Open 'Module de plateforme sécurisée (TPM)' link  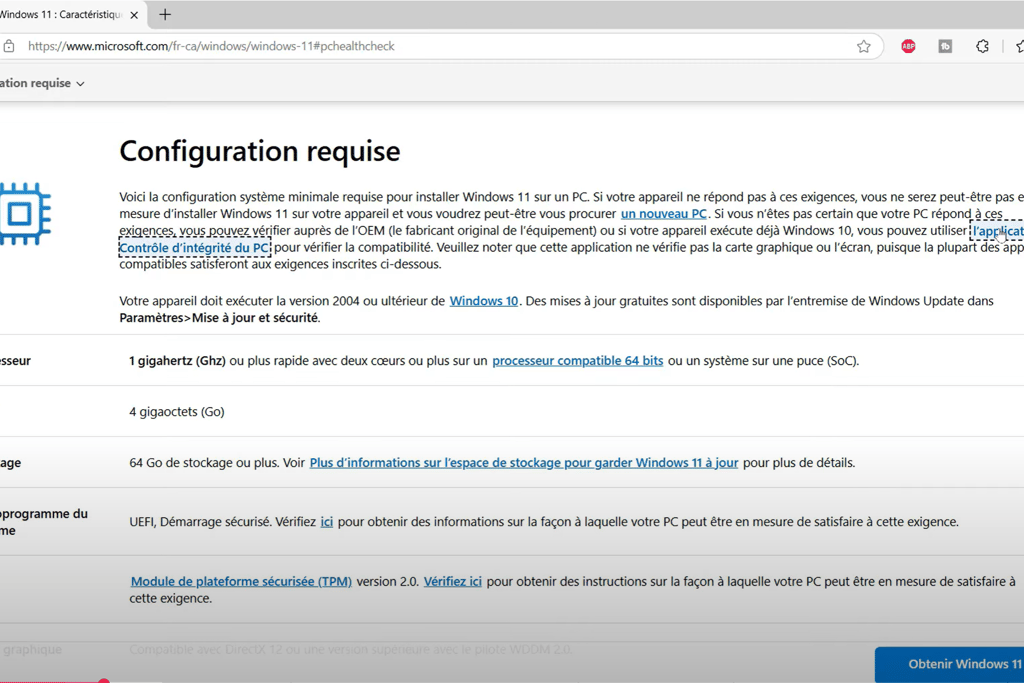click(x=241, y=581)
